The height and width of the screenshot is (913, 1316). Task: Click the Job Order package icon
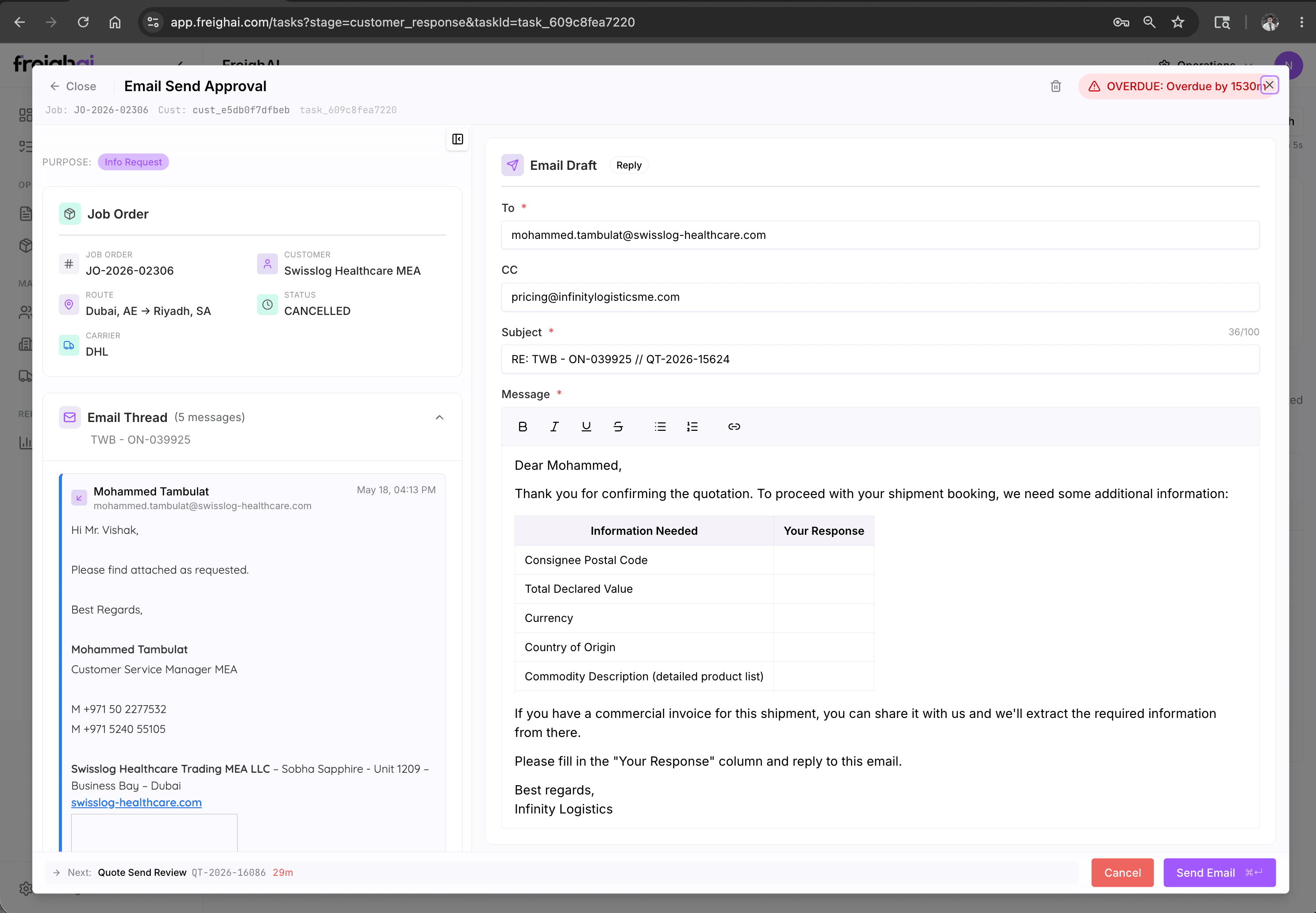70,214
